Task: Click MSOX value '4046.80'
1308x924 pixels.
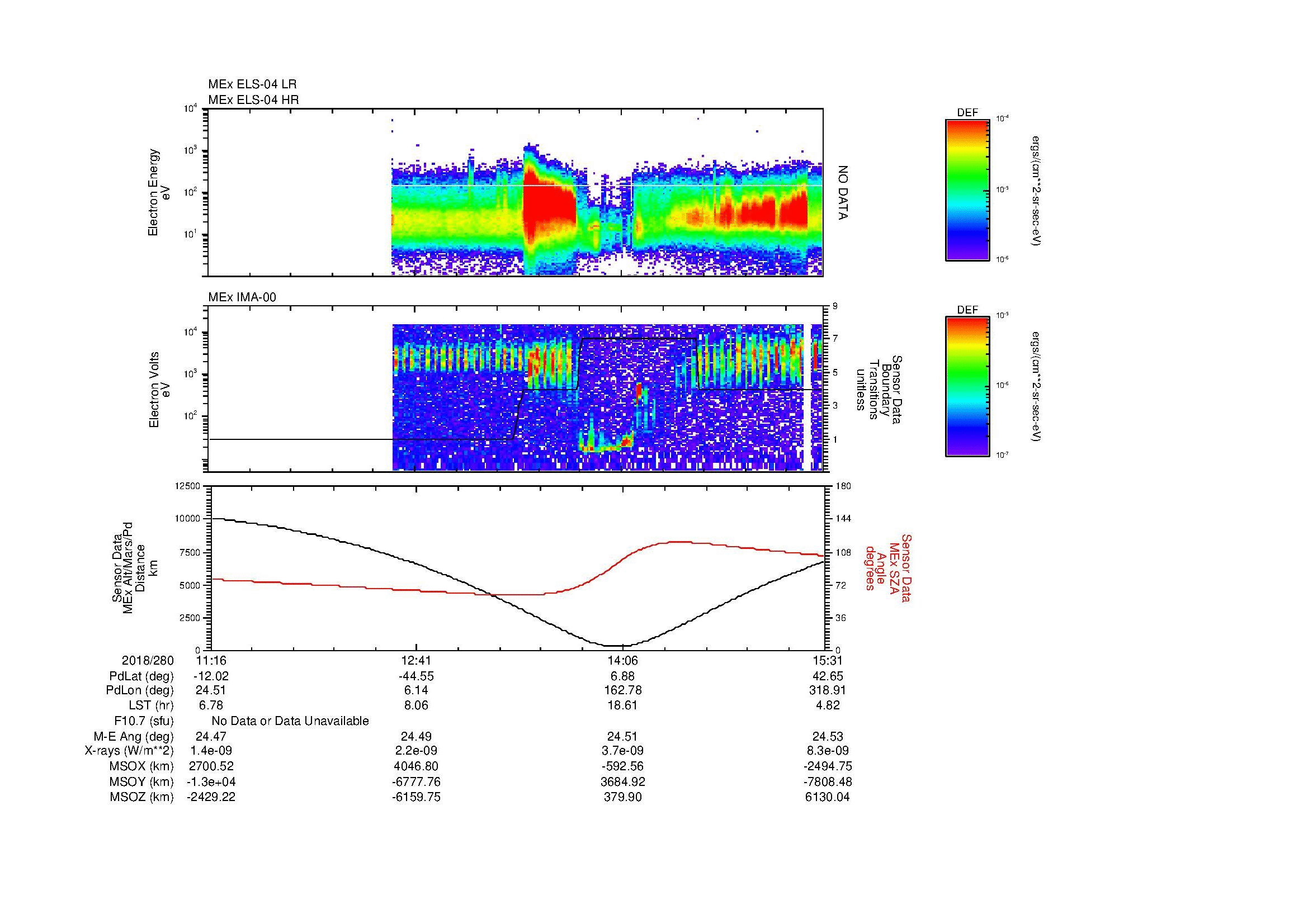Action: tap(417, 767)
